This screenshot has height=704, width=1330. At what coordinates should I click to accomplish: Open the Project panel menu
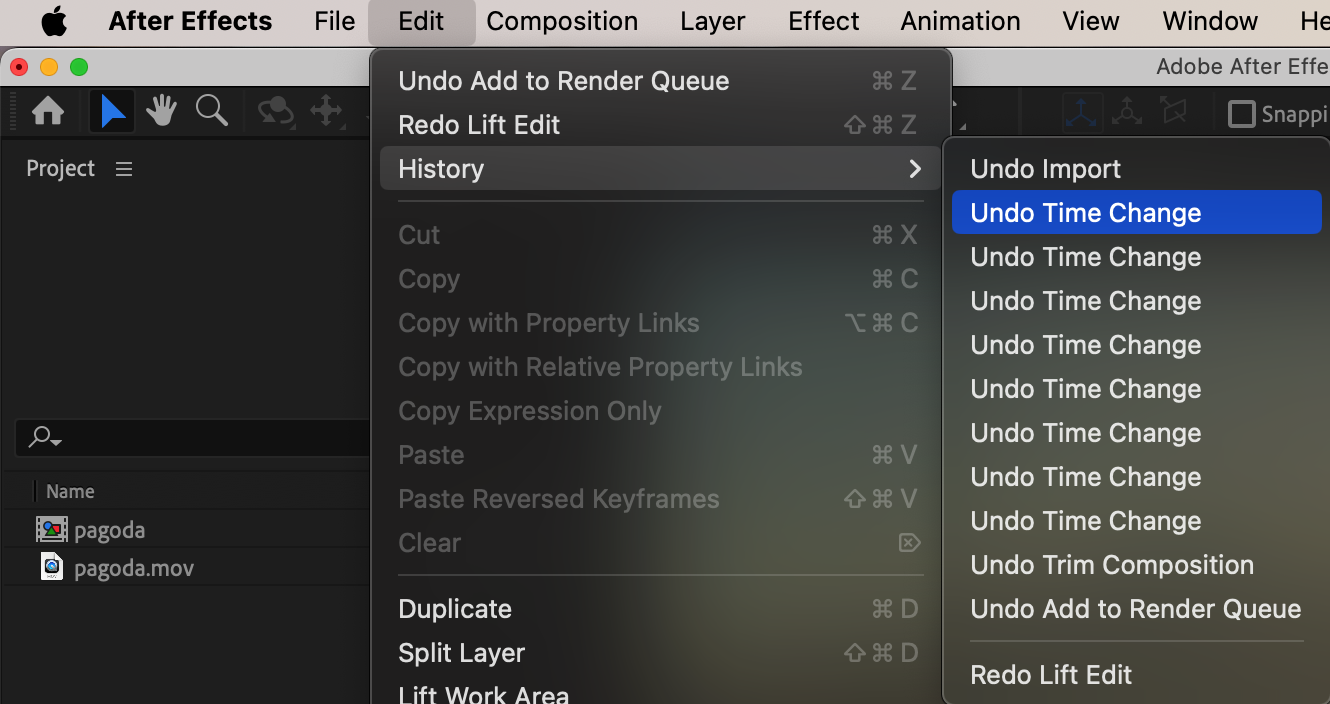point(124,169)
